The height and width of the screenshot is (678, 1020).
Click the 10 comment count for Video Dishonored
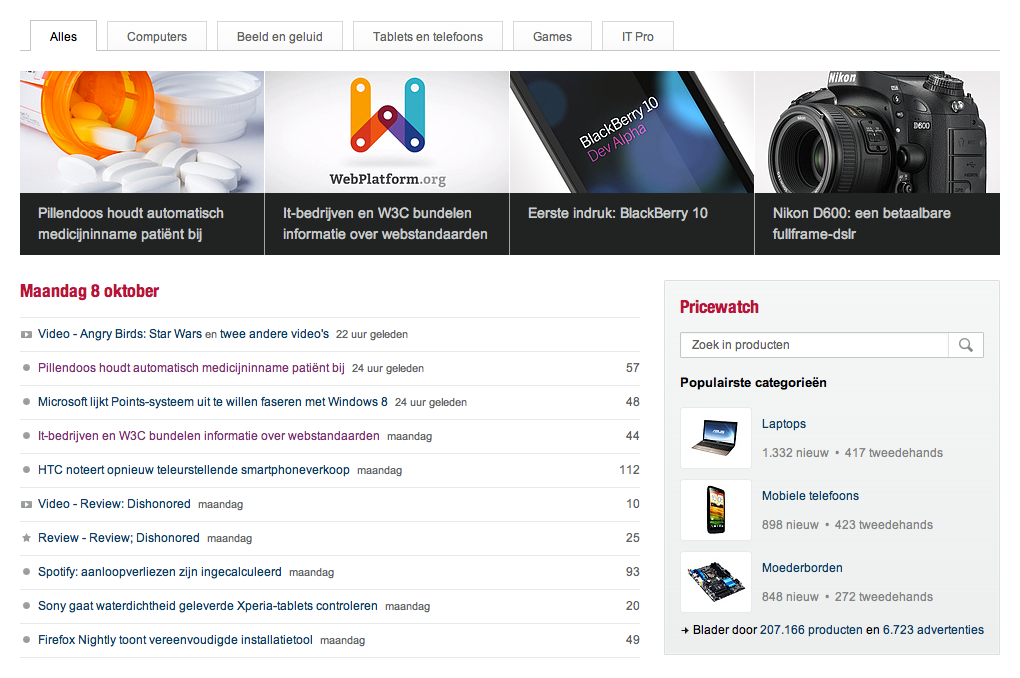[x=633, y=504]
